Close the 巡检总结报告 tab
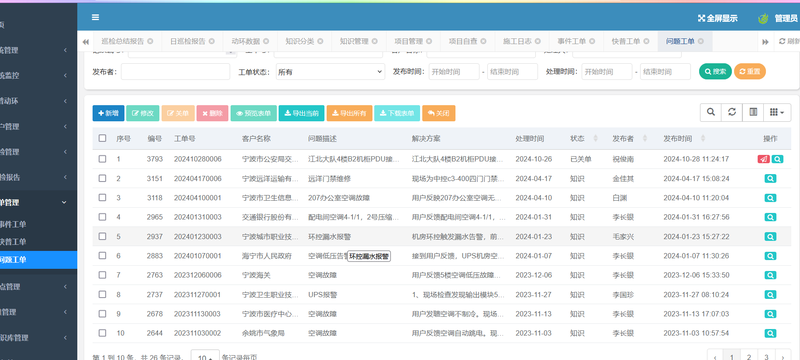Image resolution: width=800 pixels, height=360 pixels. pos(150,41)
